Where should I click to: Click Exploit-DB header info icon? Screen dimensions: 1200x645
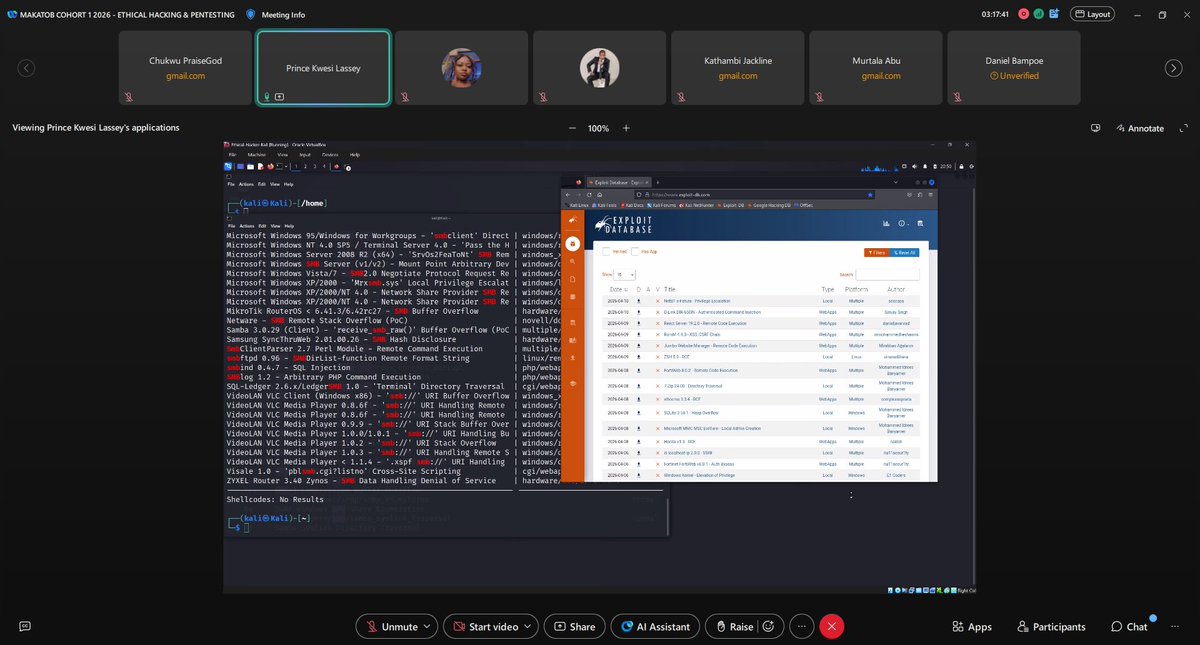(902, 223)
